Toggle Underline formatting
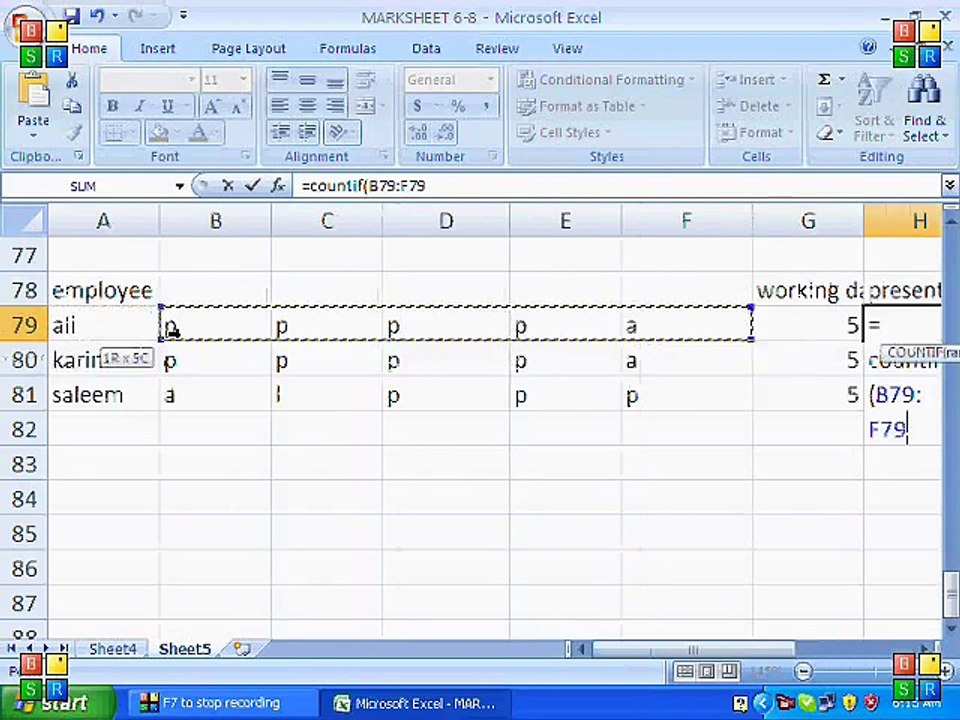The image size is (960, 720). (x=168, y=106)
